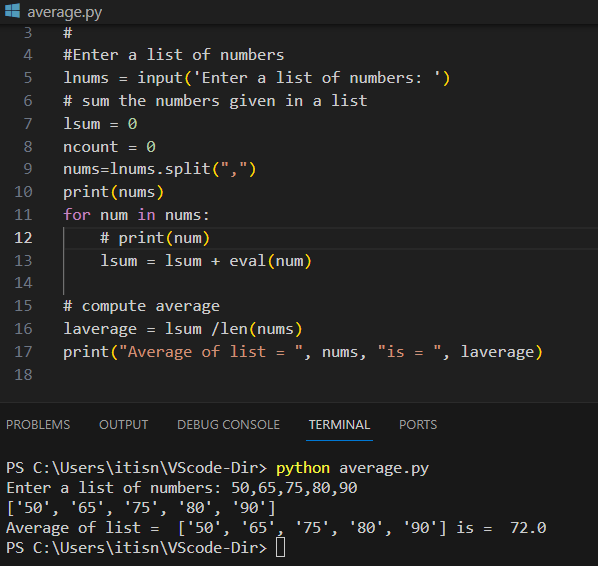Click the 'python average.py' command in terminal

click(x=352, y=468)
